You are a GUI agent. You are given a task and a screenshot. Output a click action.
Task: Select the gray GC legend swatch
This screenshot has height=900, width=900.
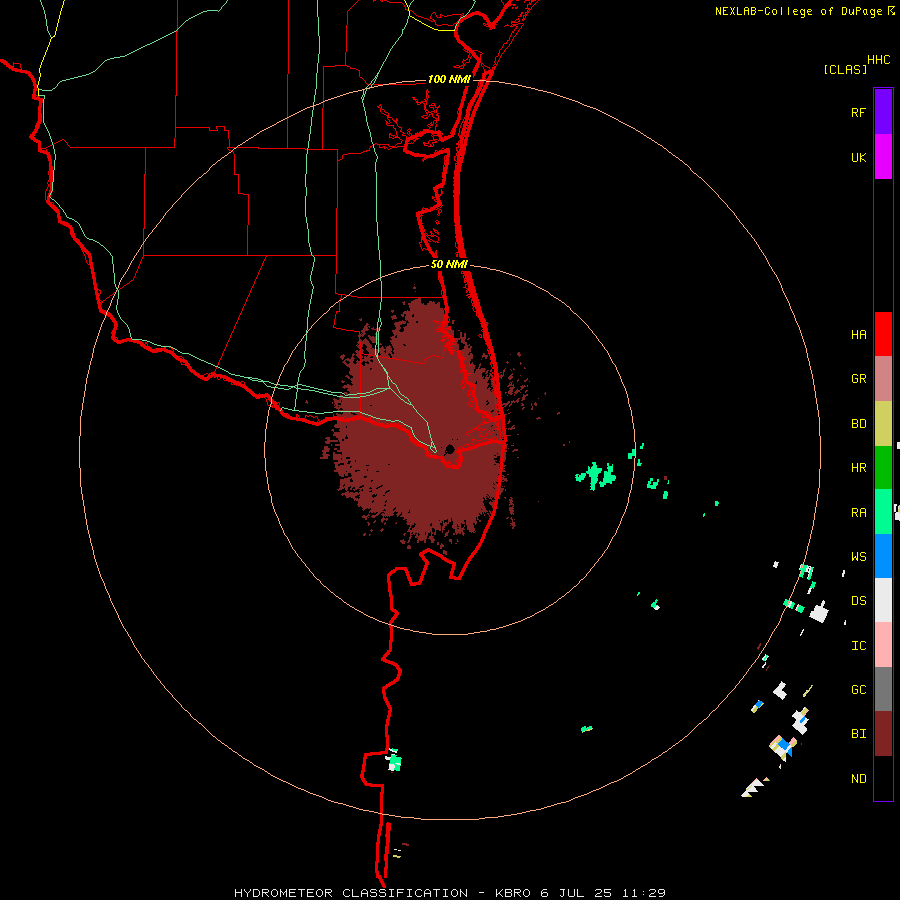tap(883, 689)
